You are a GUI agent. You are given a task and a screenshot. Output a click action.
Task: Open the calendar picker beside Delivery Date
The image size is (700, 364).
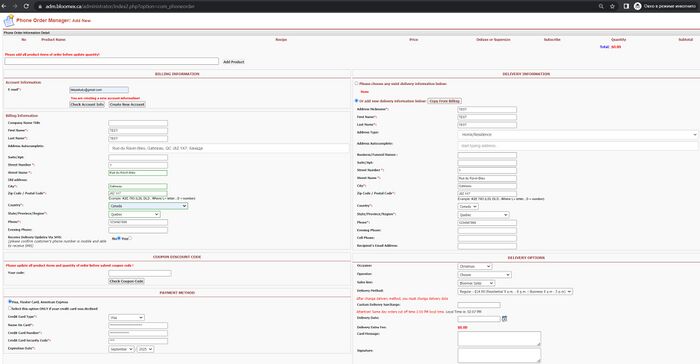tap(504, 318)
